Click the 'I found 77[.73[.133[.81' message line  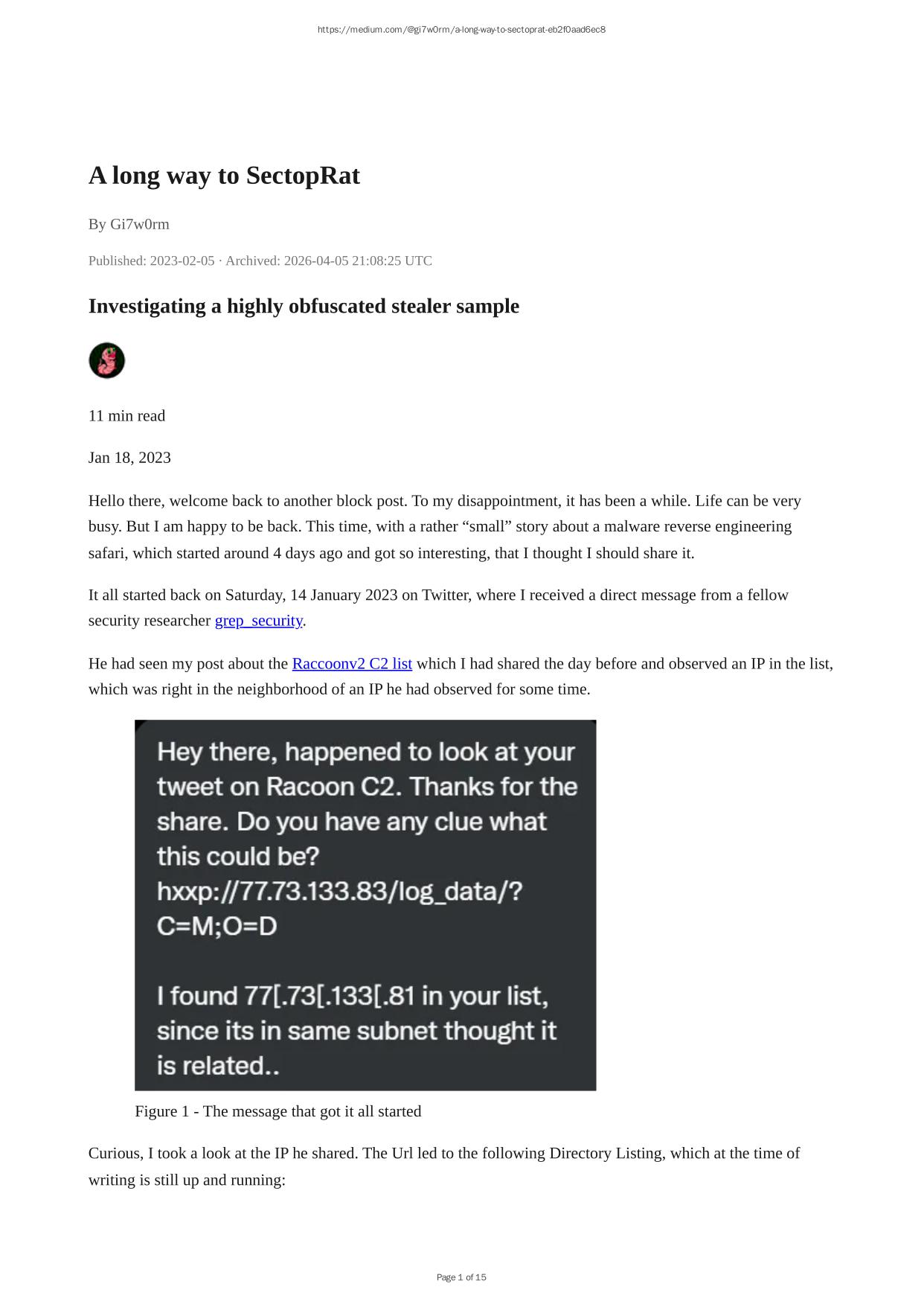pyautogui.click(x=352, y=996)
